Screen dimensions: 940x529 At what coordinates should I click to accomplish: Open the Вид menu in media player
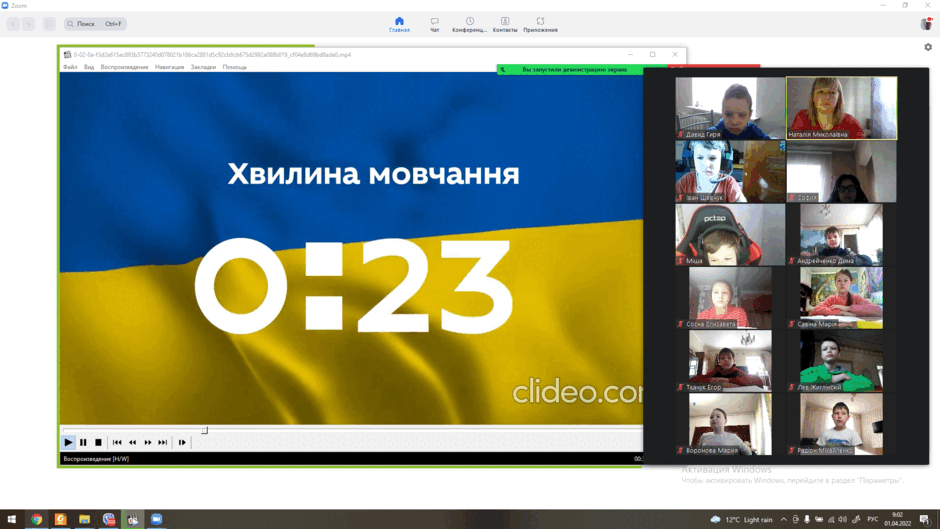(89, 67)
